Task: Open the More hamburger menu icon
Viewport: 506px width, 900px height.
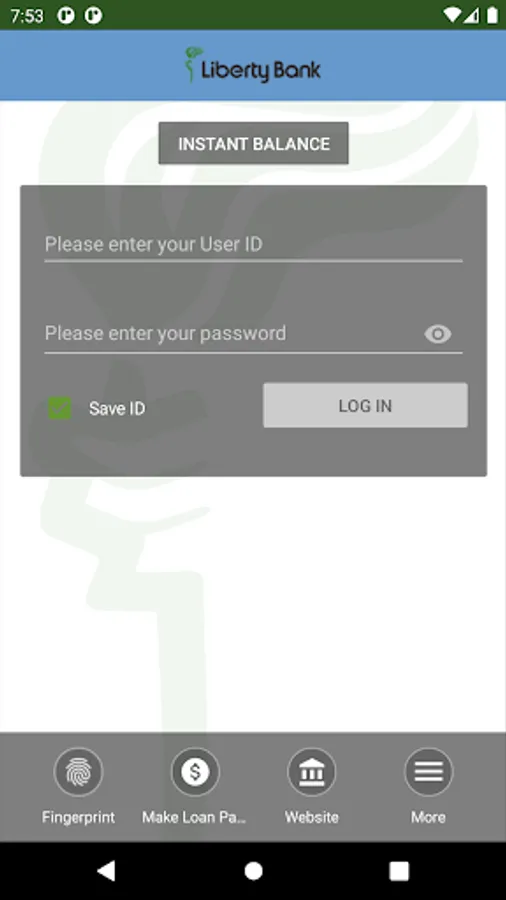Action: pos(429,772)
